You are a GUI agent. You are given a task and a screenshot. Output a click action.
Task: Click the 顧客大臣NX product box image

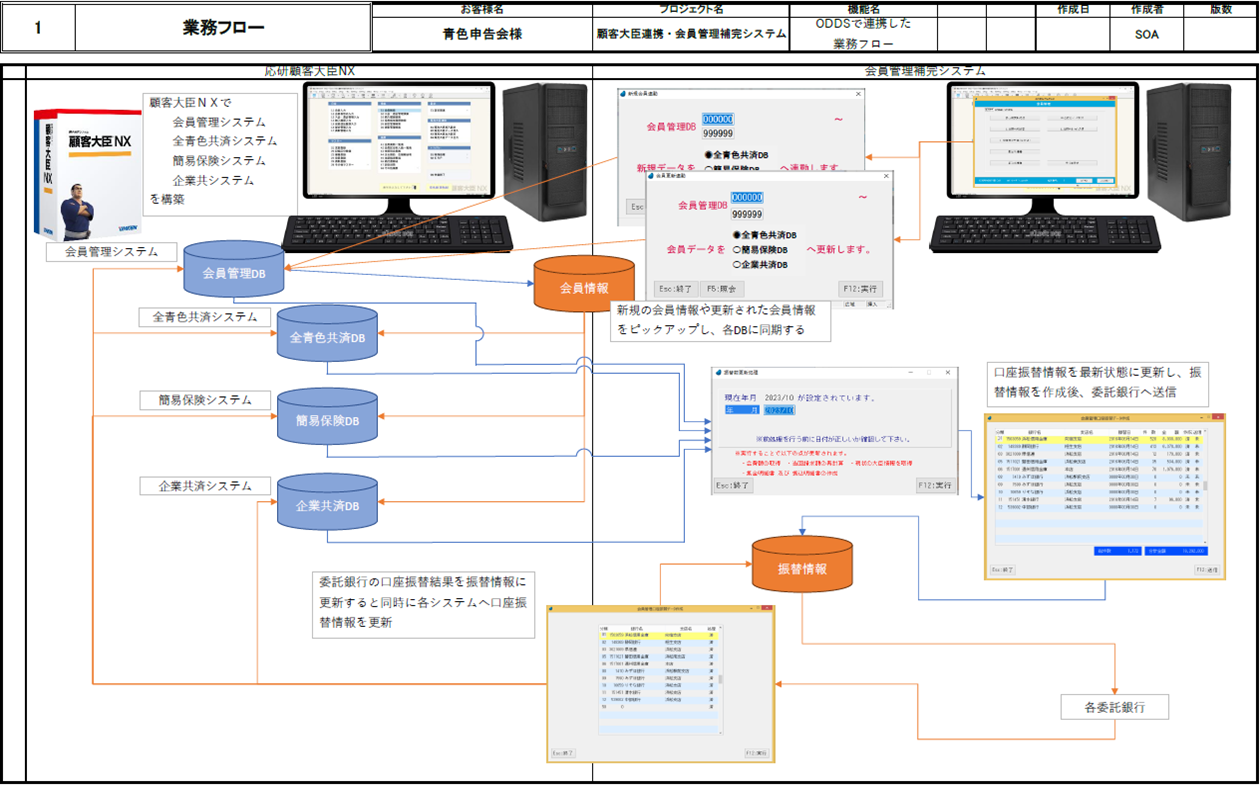coord(87,173)
